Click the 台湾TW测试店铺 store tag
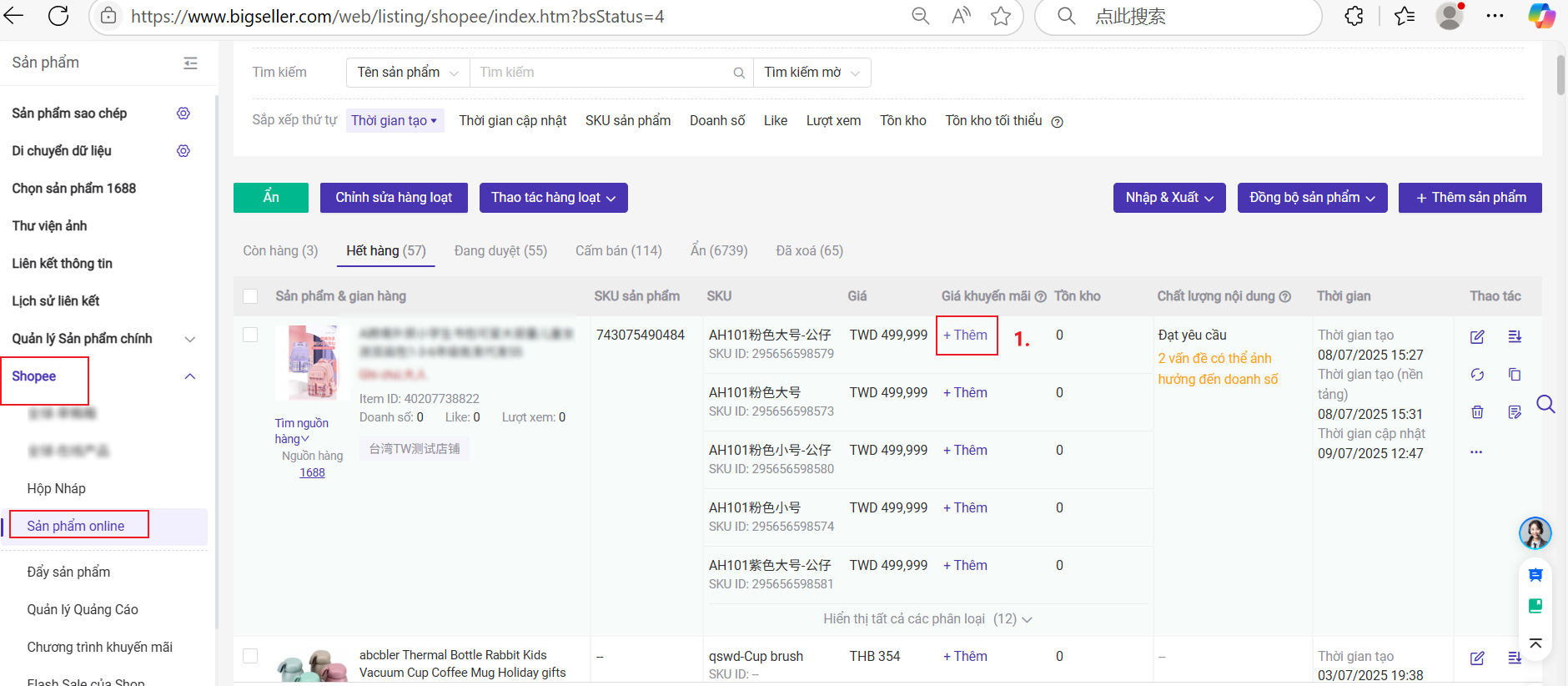This screenshot has height=686, width=1568. (x=415, y=449)
